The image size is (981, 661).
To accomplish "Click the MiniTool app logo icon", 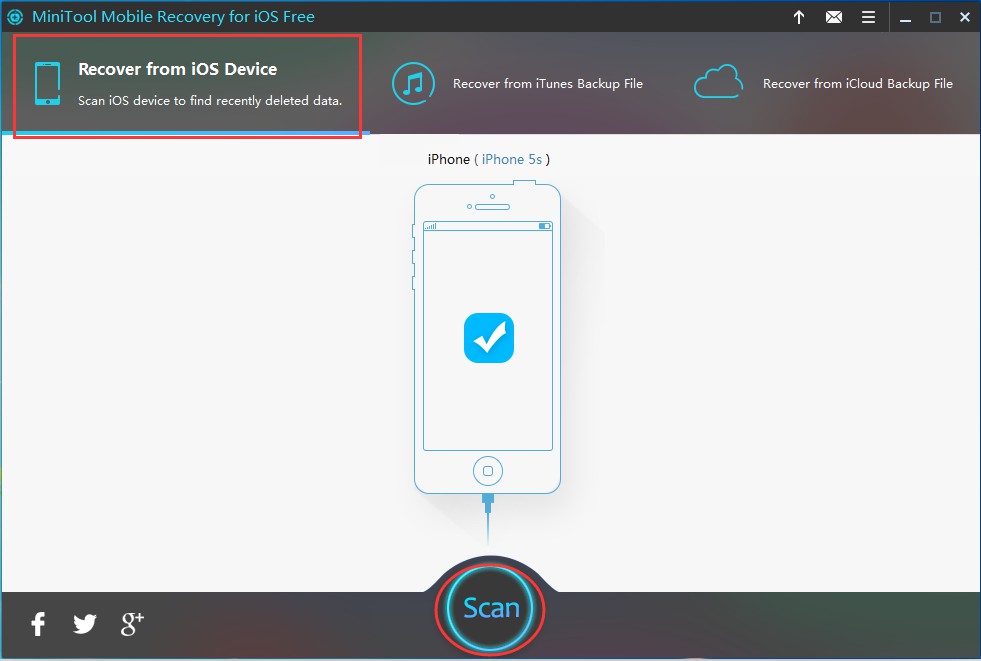I will [x=15, y=17].
